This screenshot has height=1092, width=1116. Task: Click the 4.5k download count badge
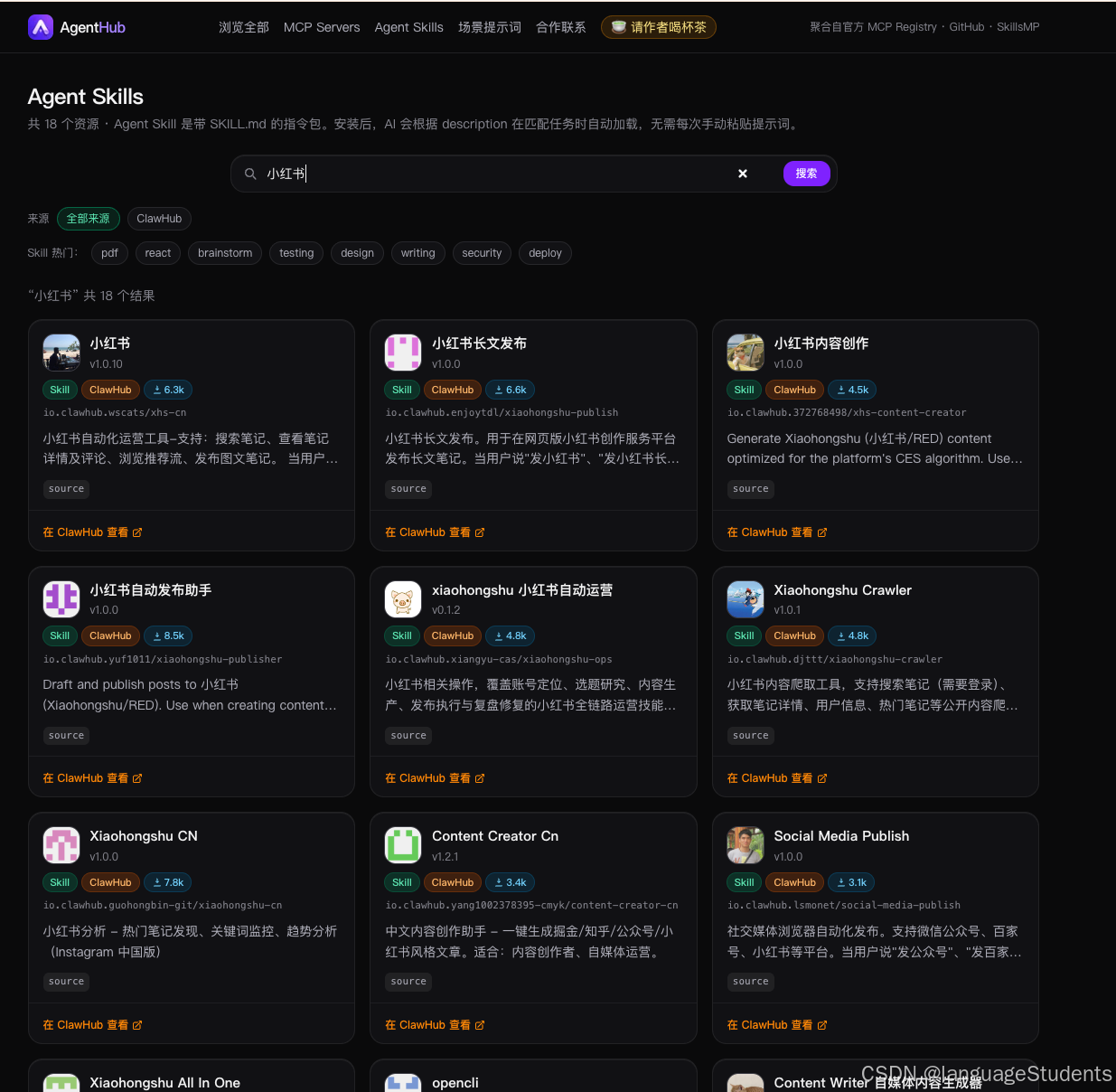pos(852,390)
